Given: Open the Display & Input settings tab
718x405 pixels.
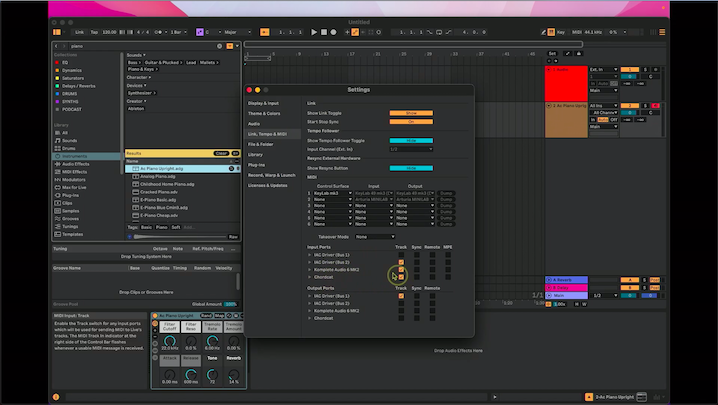Looking at the screenshot, I should pyautogui.click(x=263, y=103).
